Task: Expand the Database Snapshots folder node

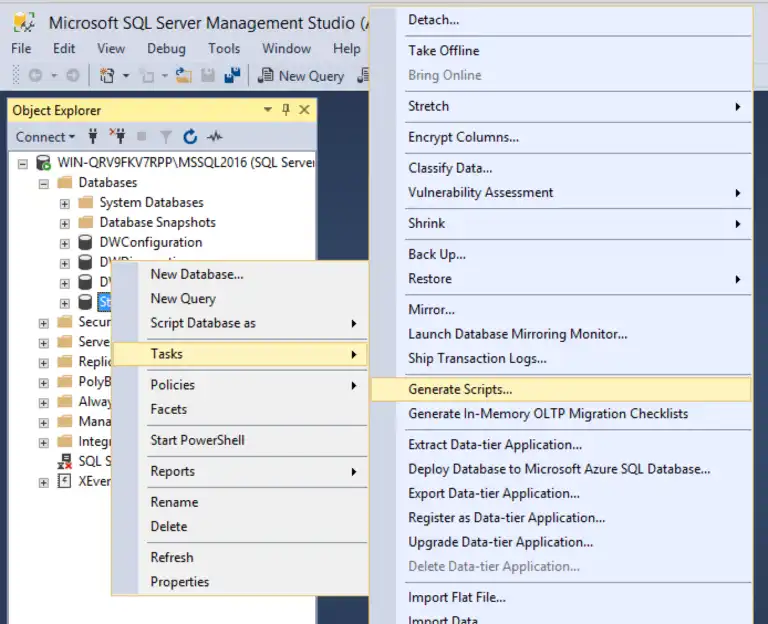Action: (x=65, y=223)
